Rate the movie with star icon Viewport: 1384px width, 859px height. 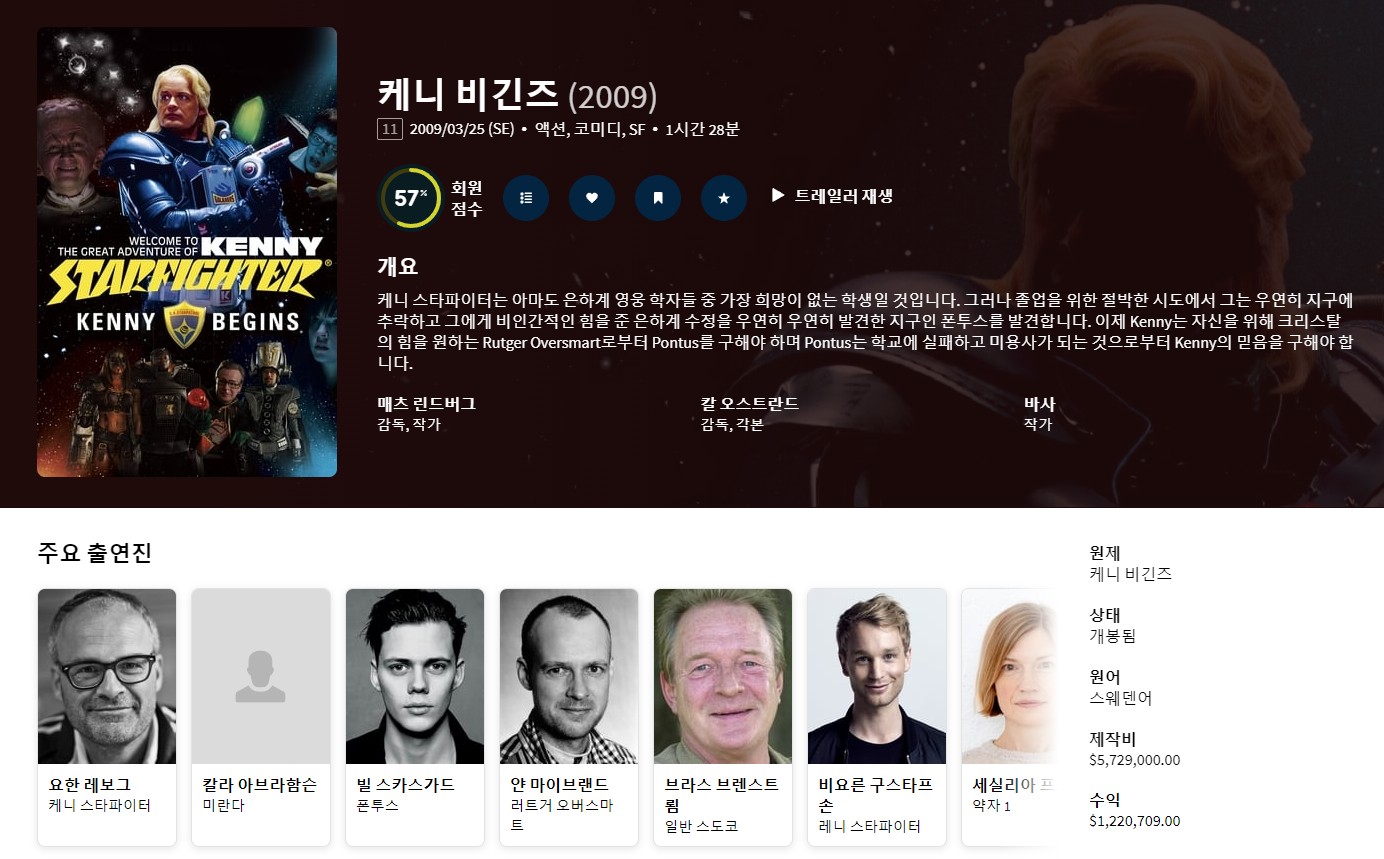pos(724,198)
